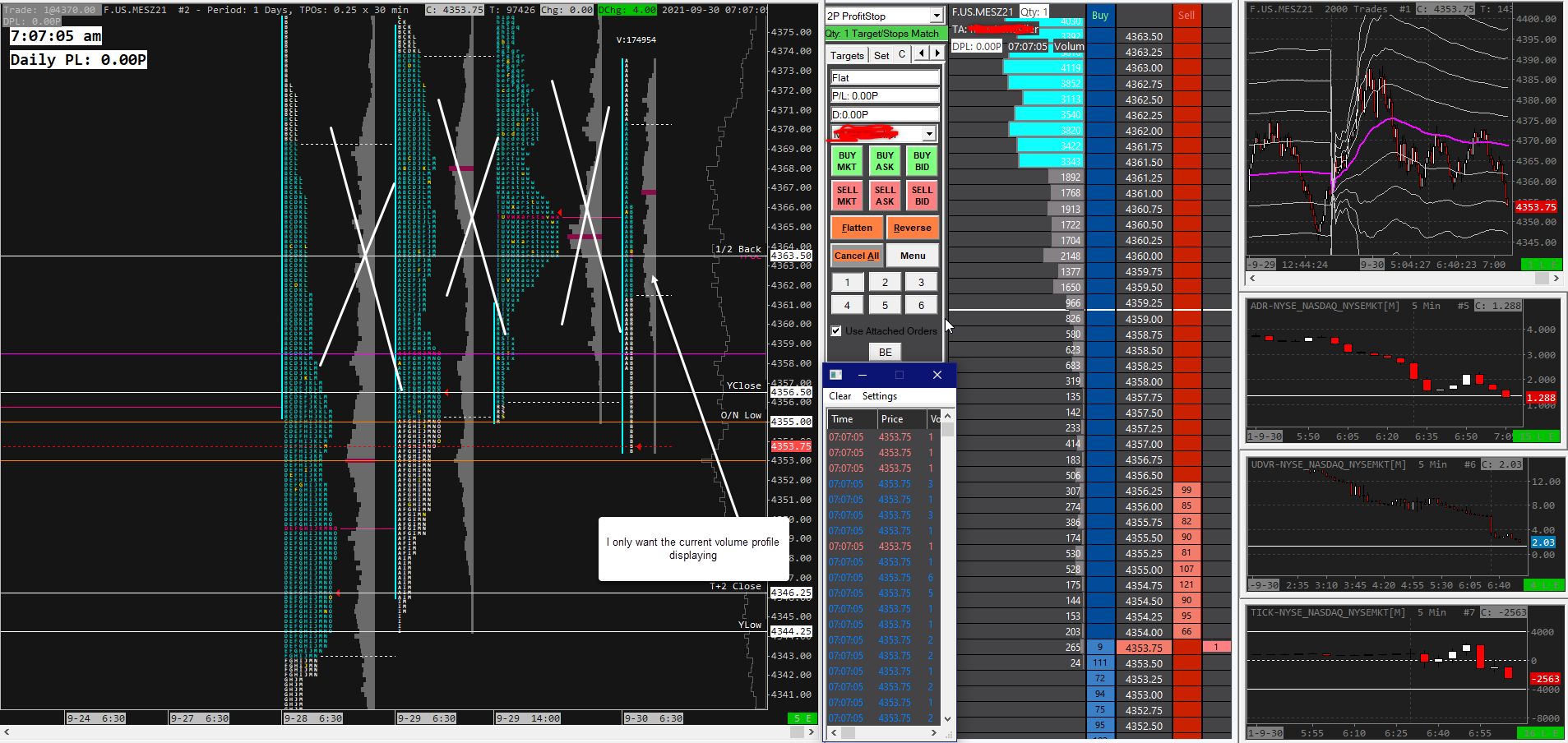
Task: Click the SELL MKT button
Action: [x=847, y=196]
